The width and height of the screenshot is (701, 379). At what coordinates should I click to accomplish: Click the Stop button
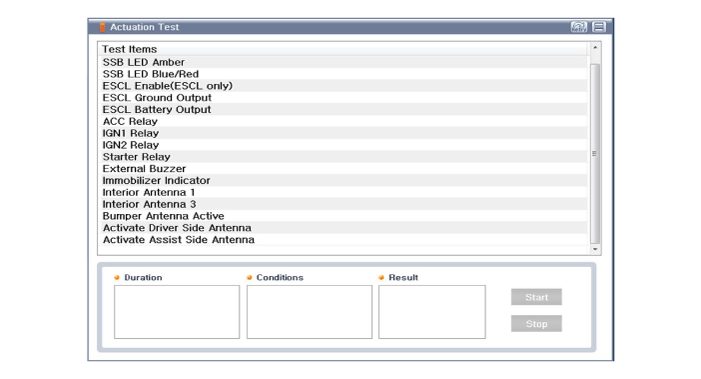coord(536,324)
